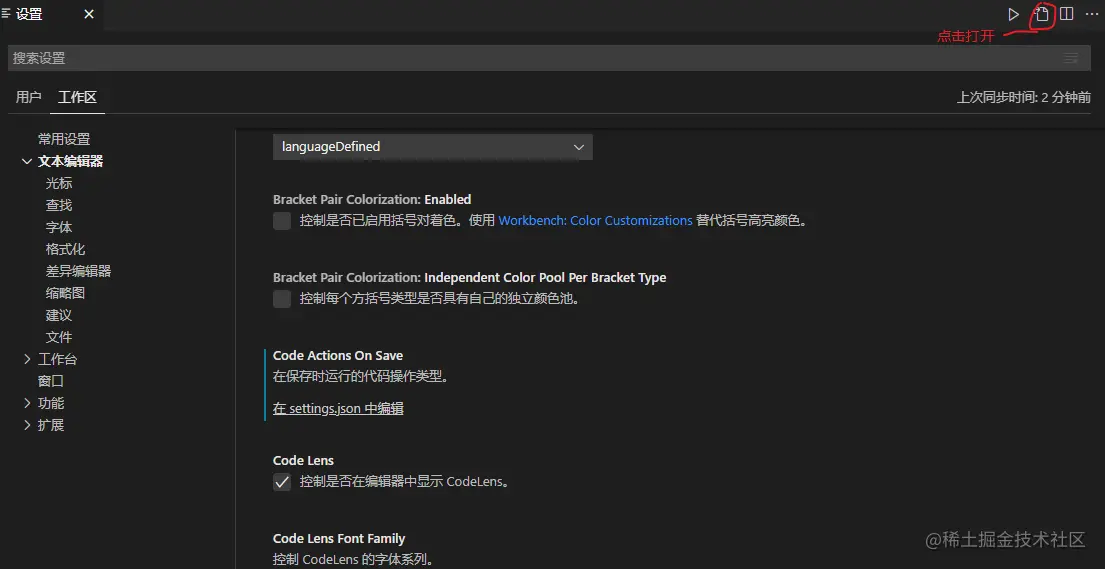This screenshot has width=1105, height=569.
Task: Click 在 settings.json 中编辑 link
Action: (x=338, y=408)
